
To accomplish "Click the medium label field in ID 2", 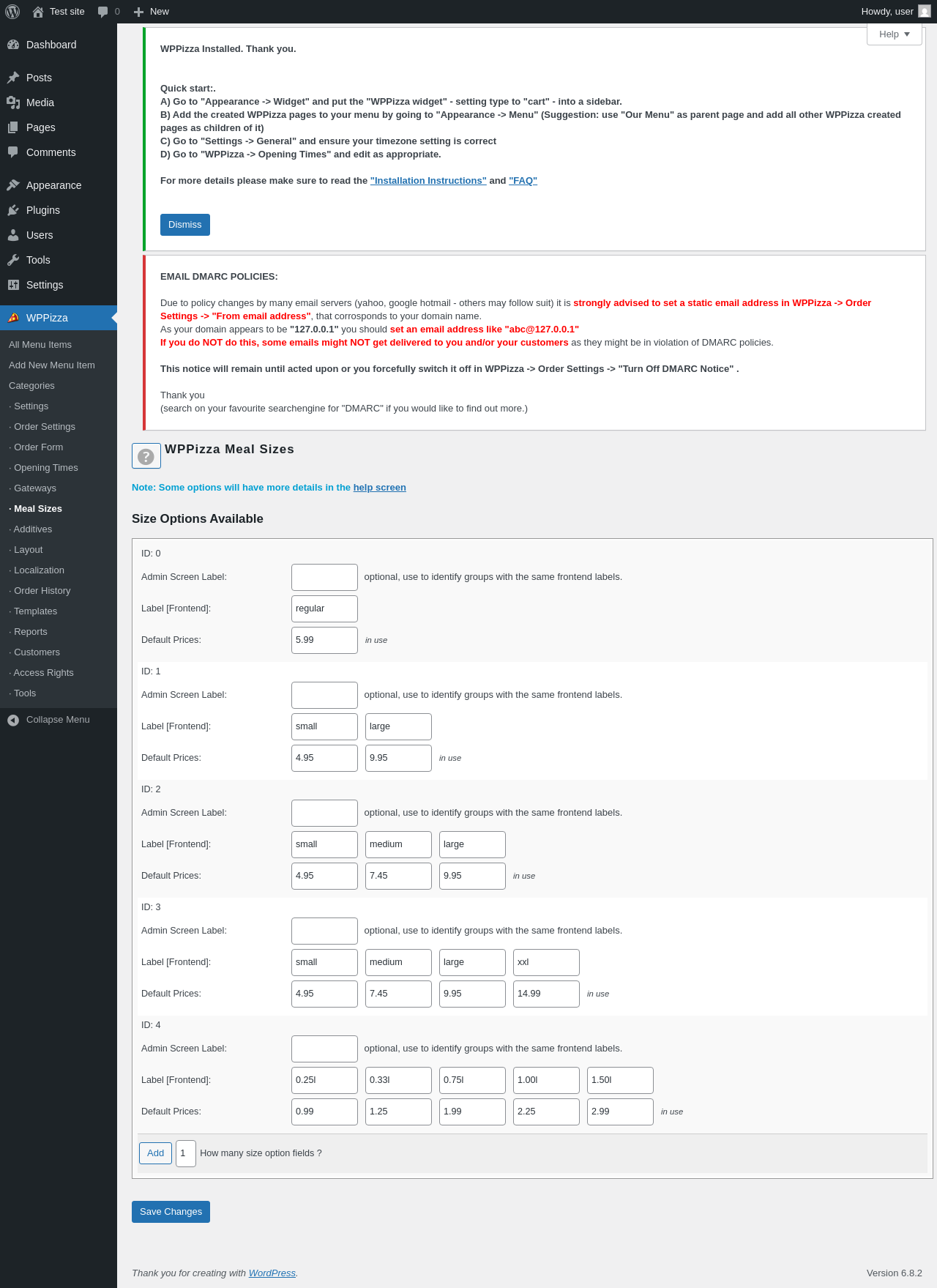I will [x=398, y=844].
